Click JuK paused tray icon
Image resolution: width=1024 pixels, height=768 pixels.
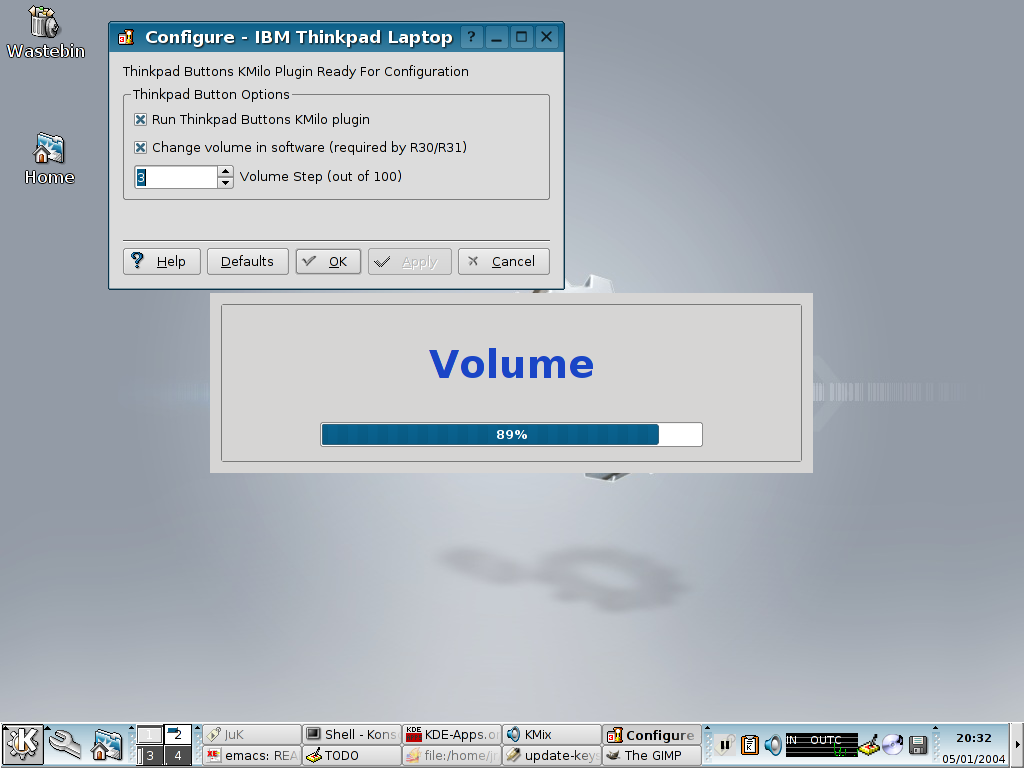tap(725, 744)
